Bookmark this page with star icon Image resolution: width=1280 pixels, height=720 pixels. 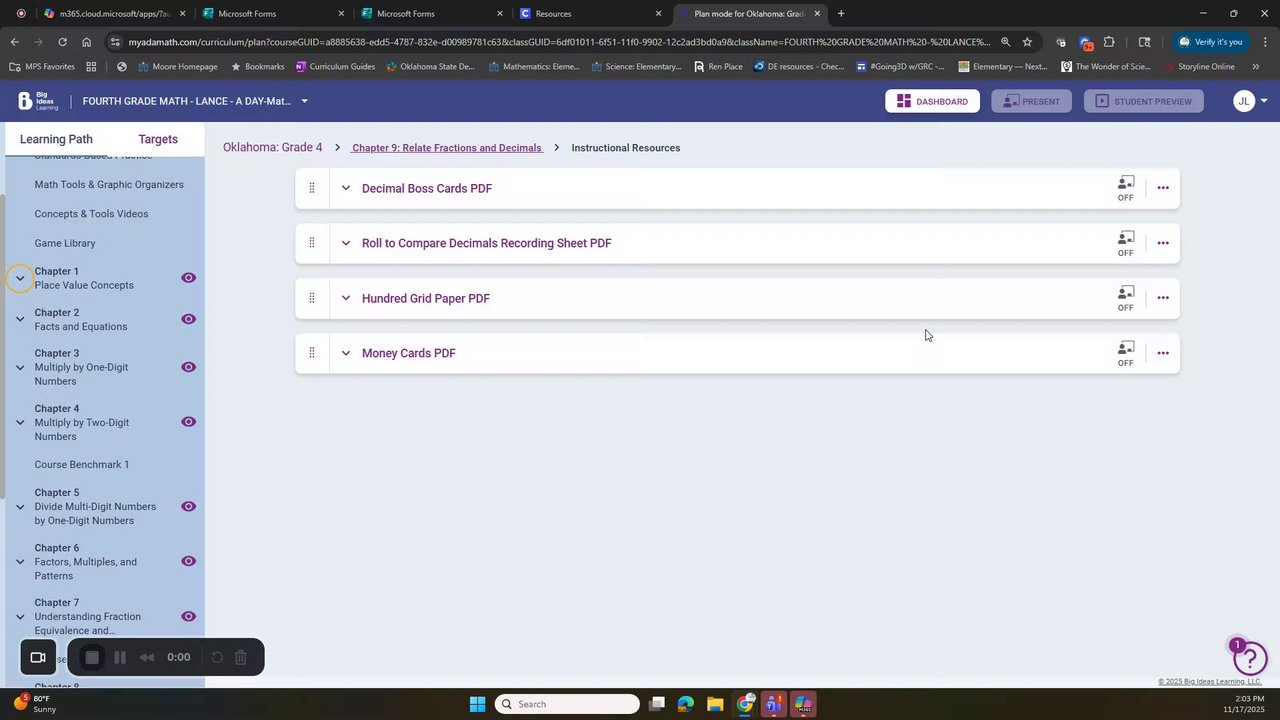(x=1027, y=42)
